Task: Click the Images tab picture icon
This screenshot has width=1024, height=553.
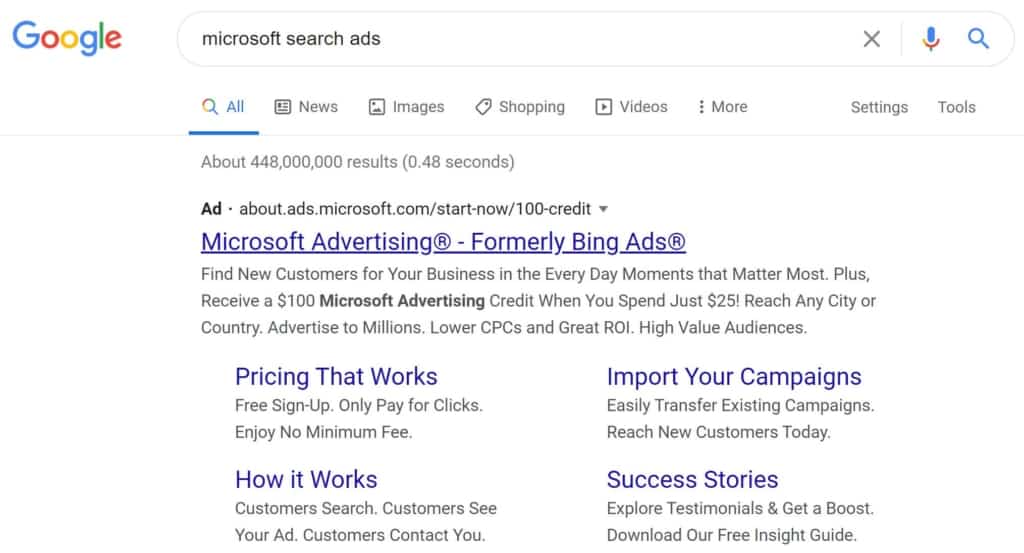Action: pyautogui.click(x=377, y=107)
